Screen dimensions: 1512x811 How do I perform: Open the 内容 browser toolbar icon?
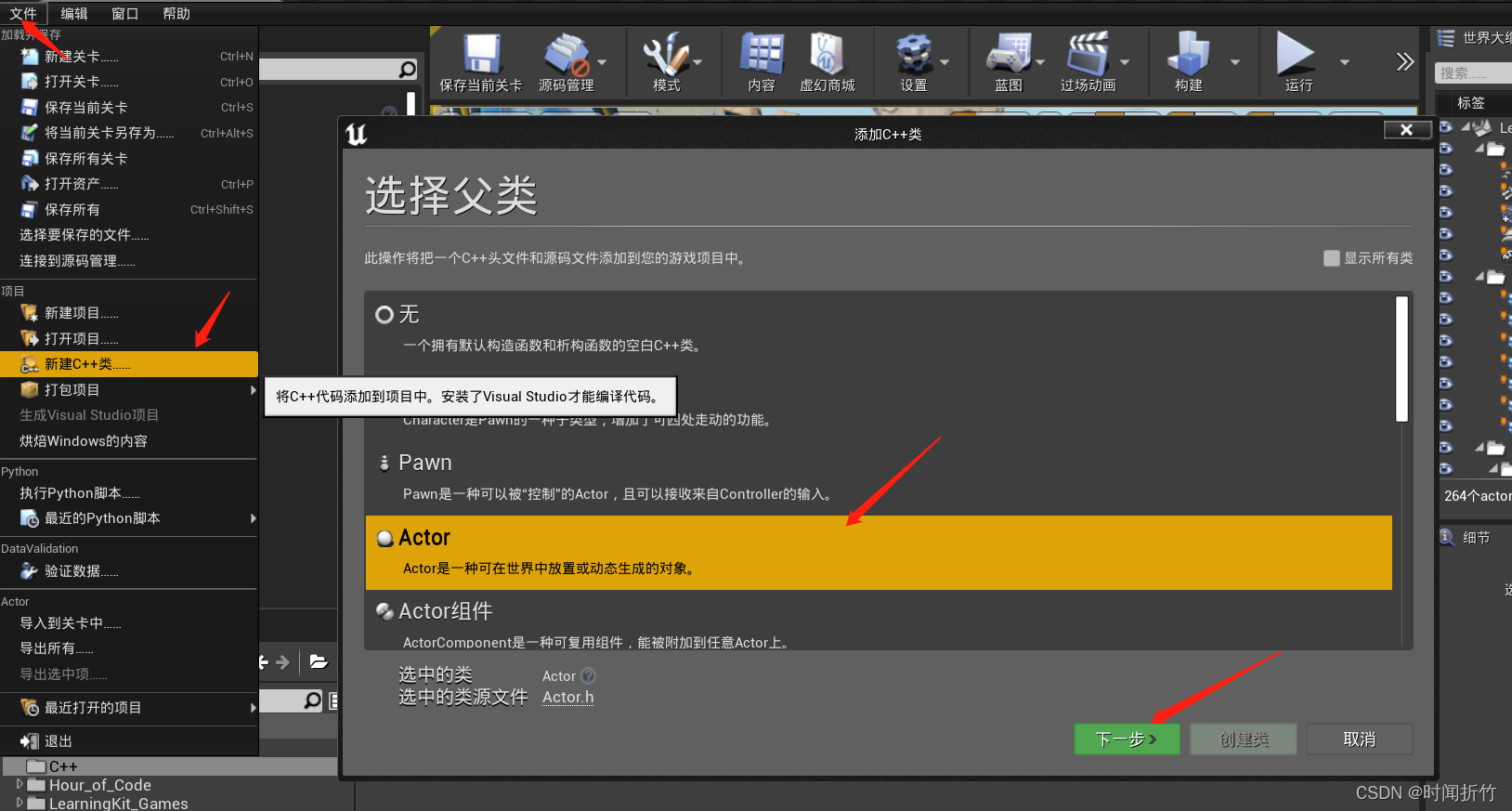(762, 54)
